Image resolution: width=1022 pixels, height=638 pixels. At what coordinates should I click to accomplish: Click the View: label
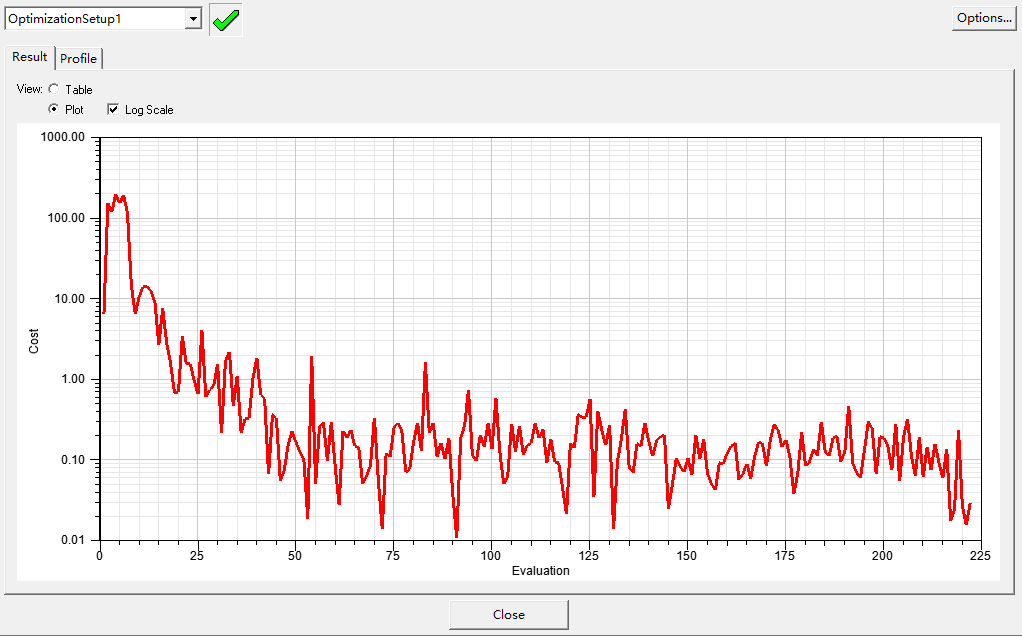point(29,89)
